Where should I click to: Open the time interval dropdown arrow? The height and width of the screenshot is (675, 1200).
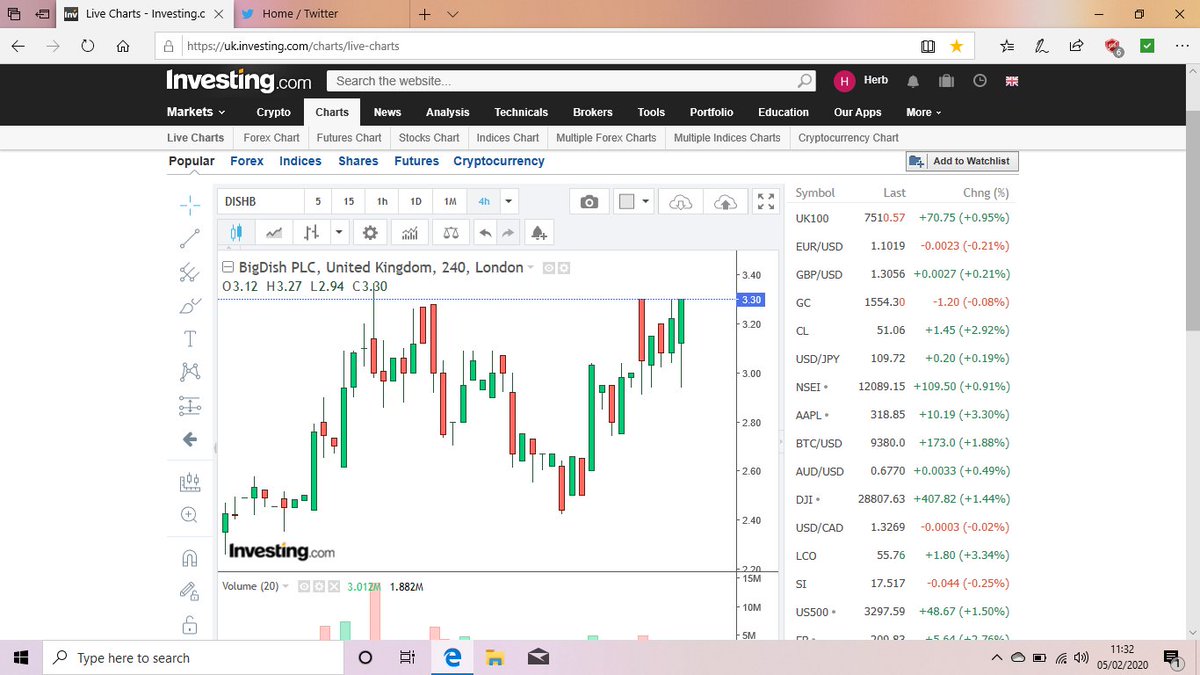click(508, 201)
